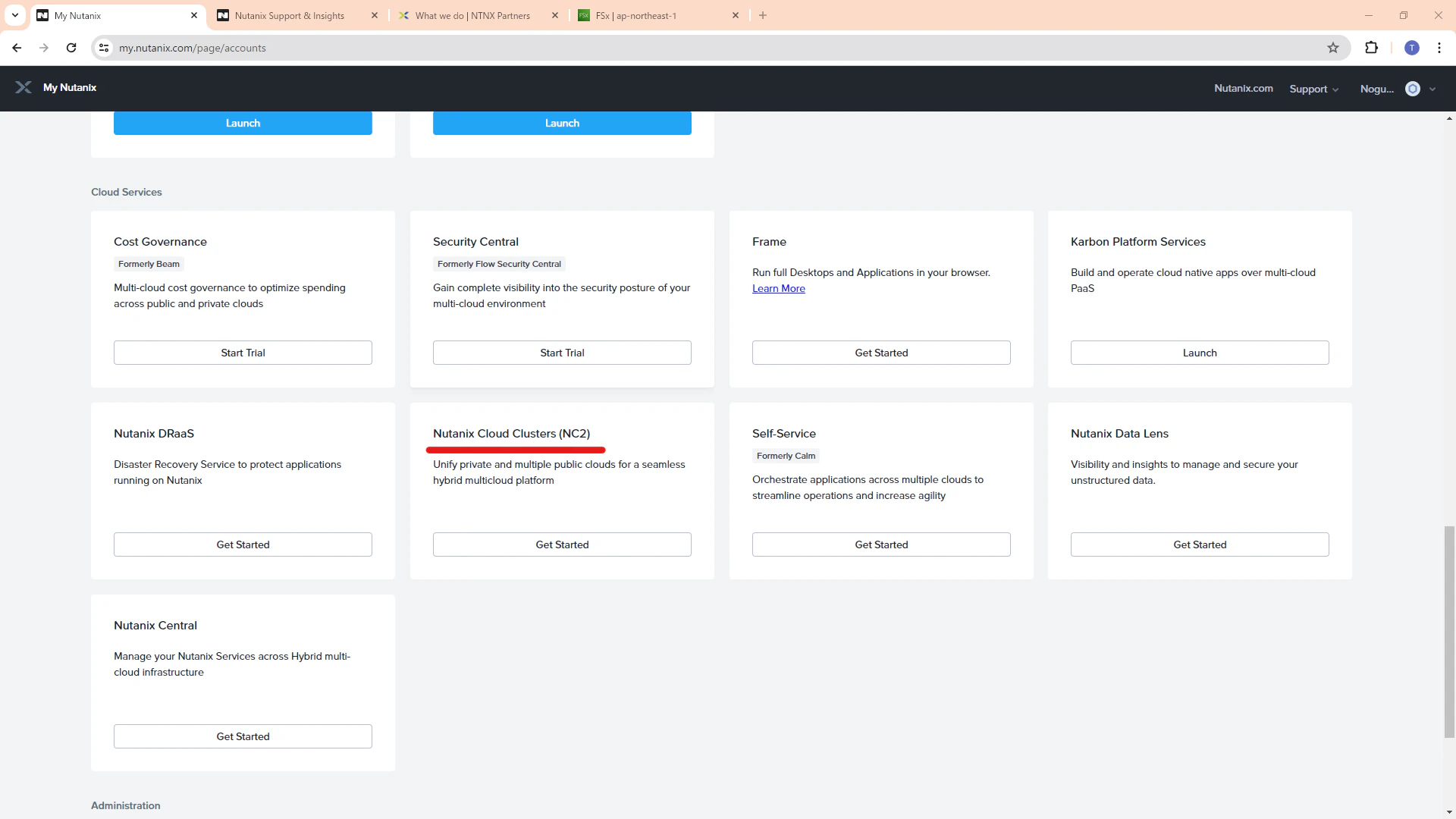View site information icon in address bar
Screen dimensions: 1456x819
[x=104, y=48]
